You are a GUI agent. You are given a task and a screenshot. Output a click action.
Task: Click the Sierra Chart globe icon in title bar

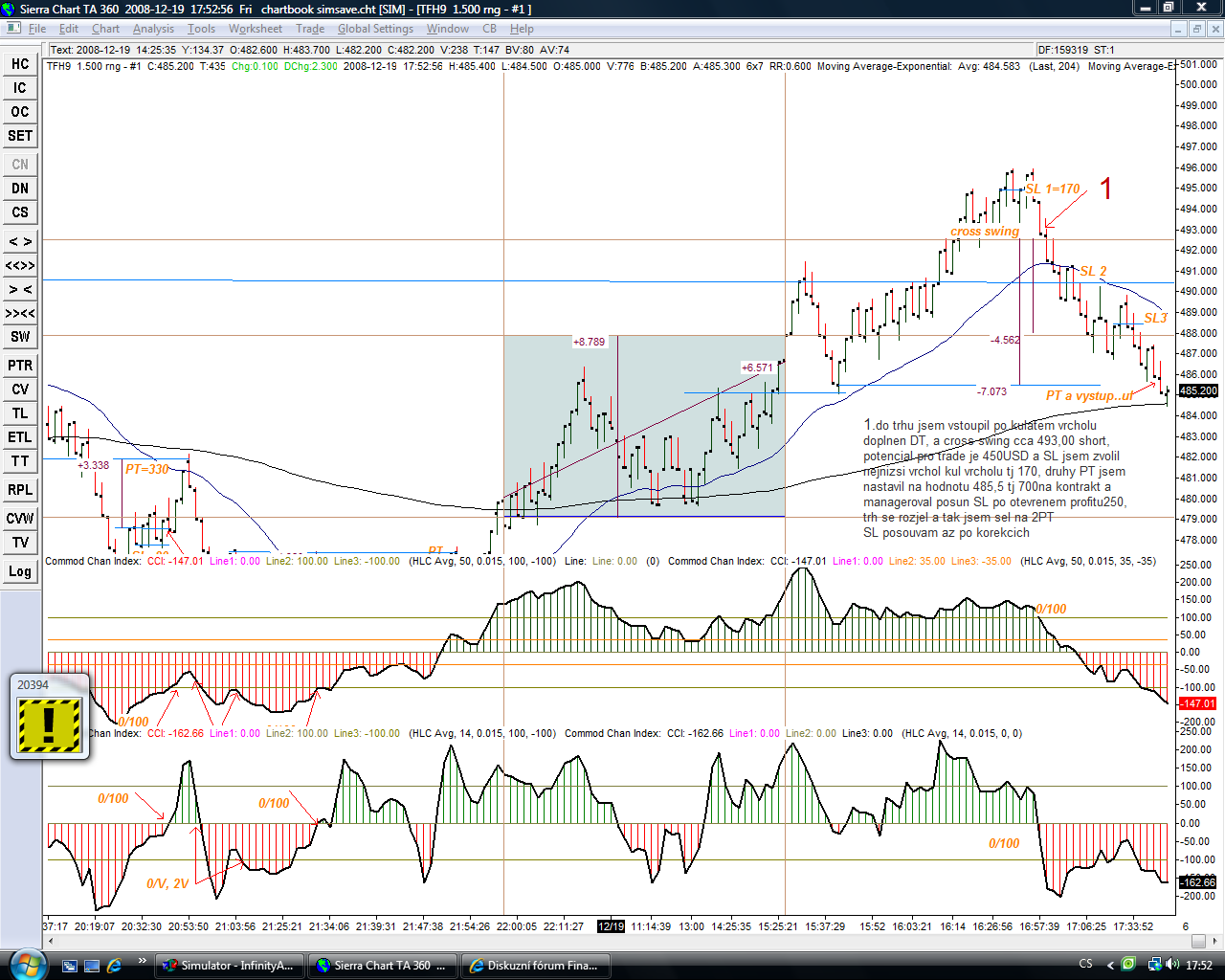point(10,9)
